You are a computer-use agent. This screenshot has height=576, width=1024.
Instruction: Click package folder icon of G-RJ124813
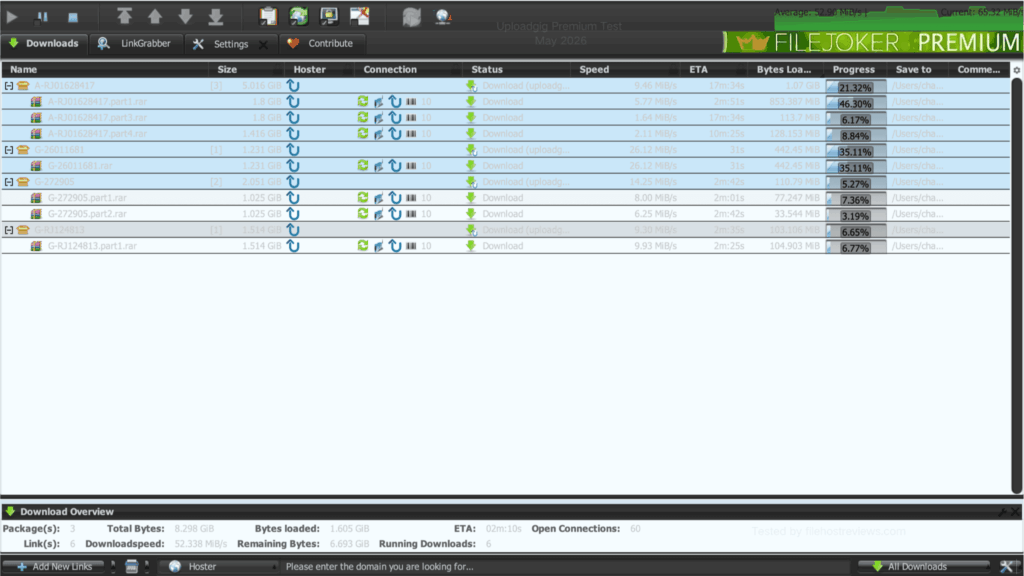pyautogui.click(x=23, y=230)
